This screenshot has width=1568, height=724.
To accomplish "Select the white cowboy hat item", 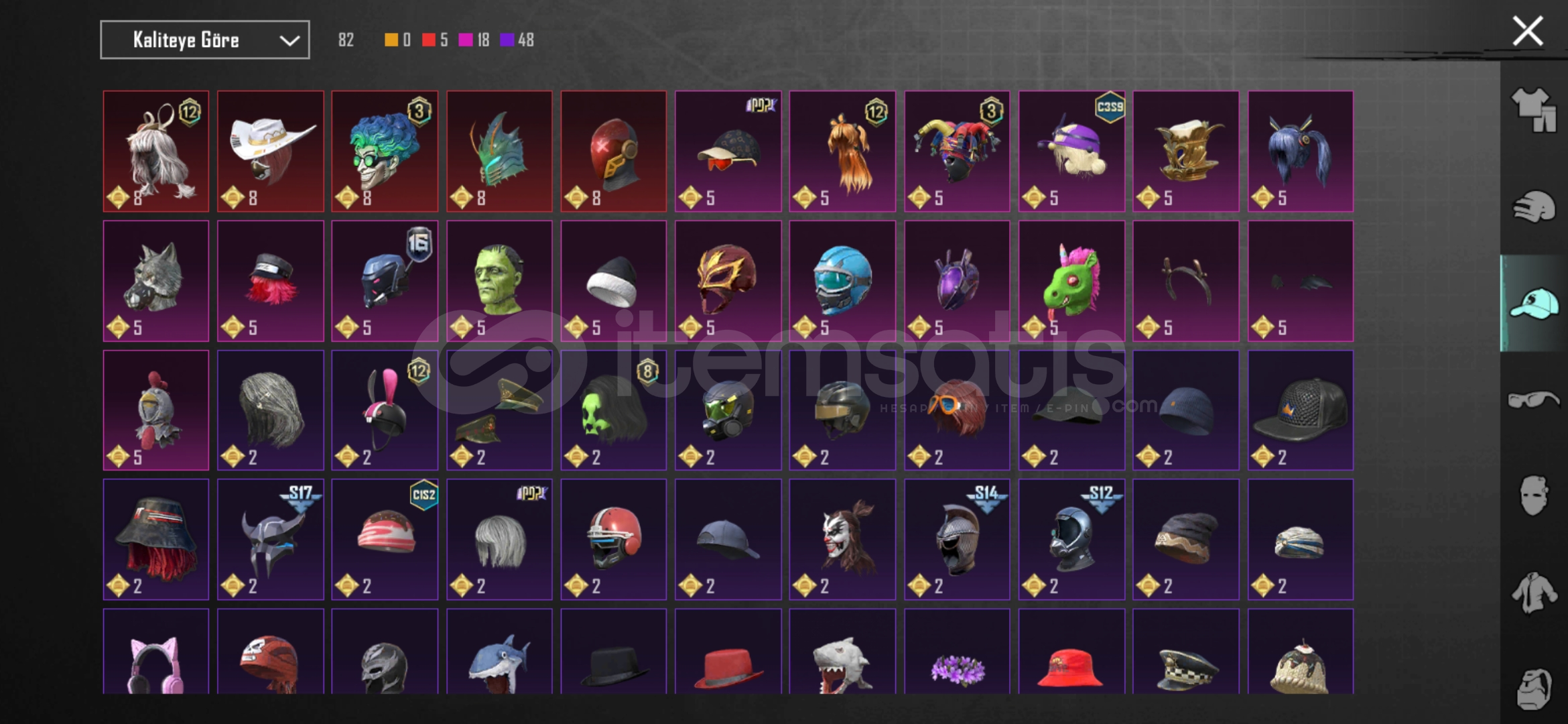I will click(271, 152).
